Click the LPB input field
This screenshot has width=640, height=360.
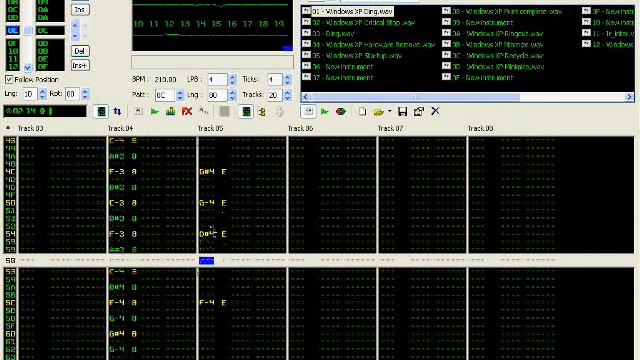pos(217,80)
